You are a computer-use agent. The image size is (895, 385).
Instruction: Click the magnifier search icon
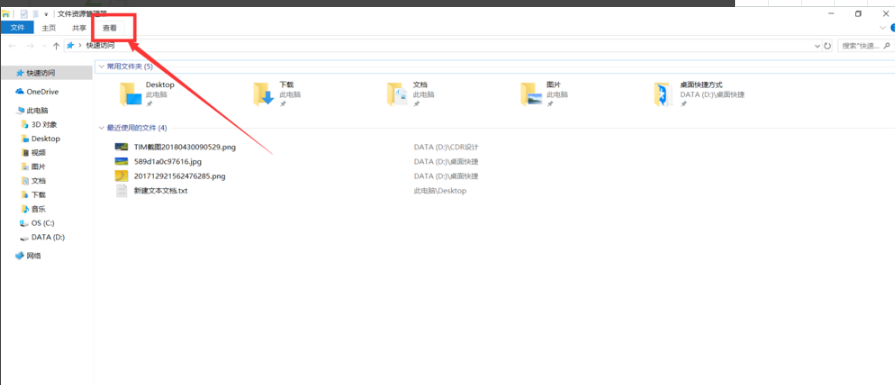(x=887, y=46)
